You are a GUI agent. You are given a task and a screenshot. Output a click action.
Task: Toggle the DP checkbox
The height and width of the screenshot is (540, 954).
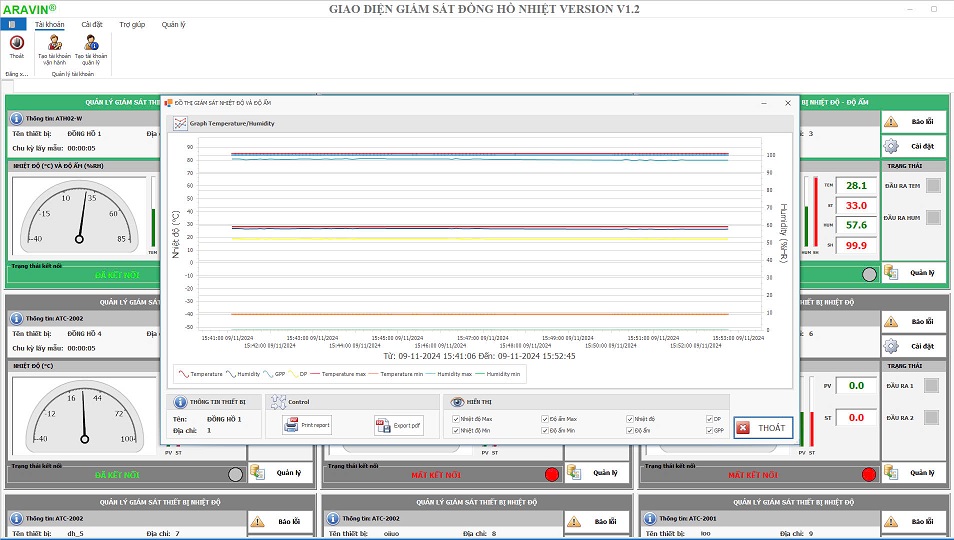pos(709,419)
